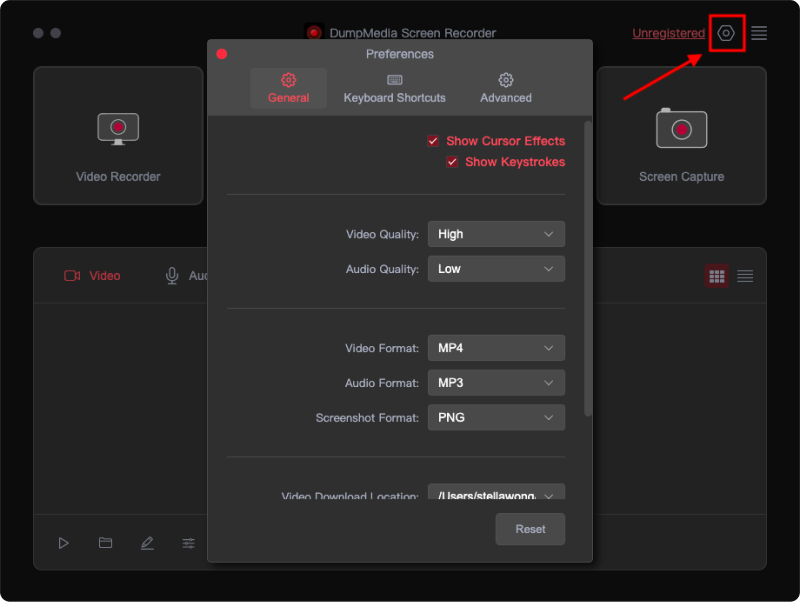Viewport: 800px width, 602px height.
Task: Open the Video tab in the recordings list
Action: (92, 275)
